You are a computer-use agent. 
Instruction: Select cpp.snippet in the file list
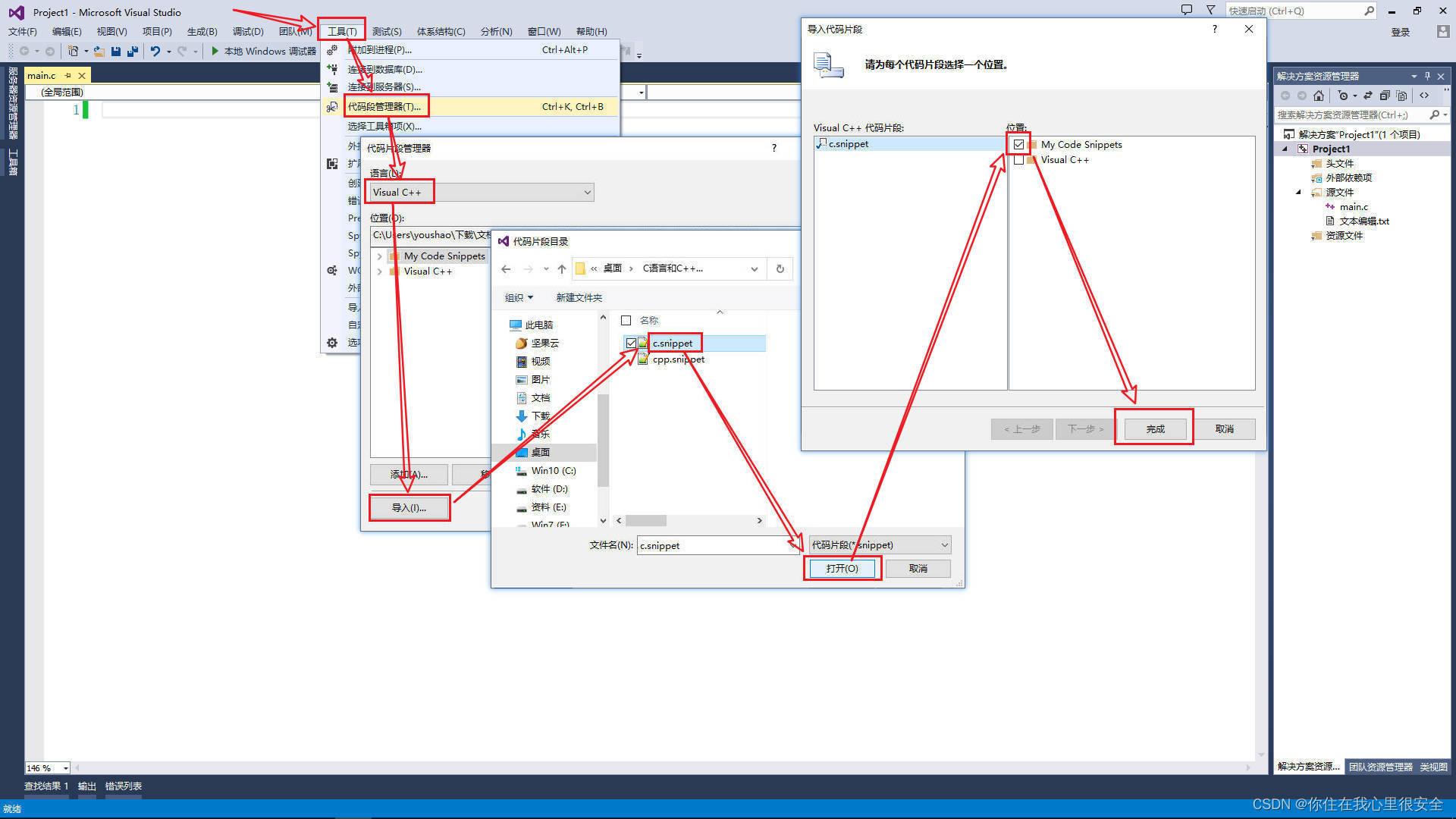click(x=678, y=359)
